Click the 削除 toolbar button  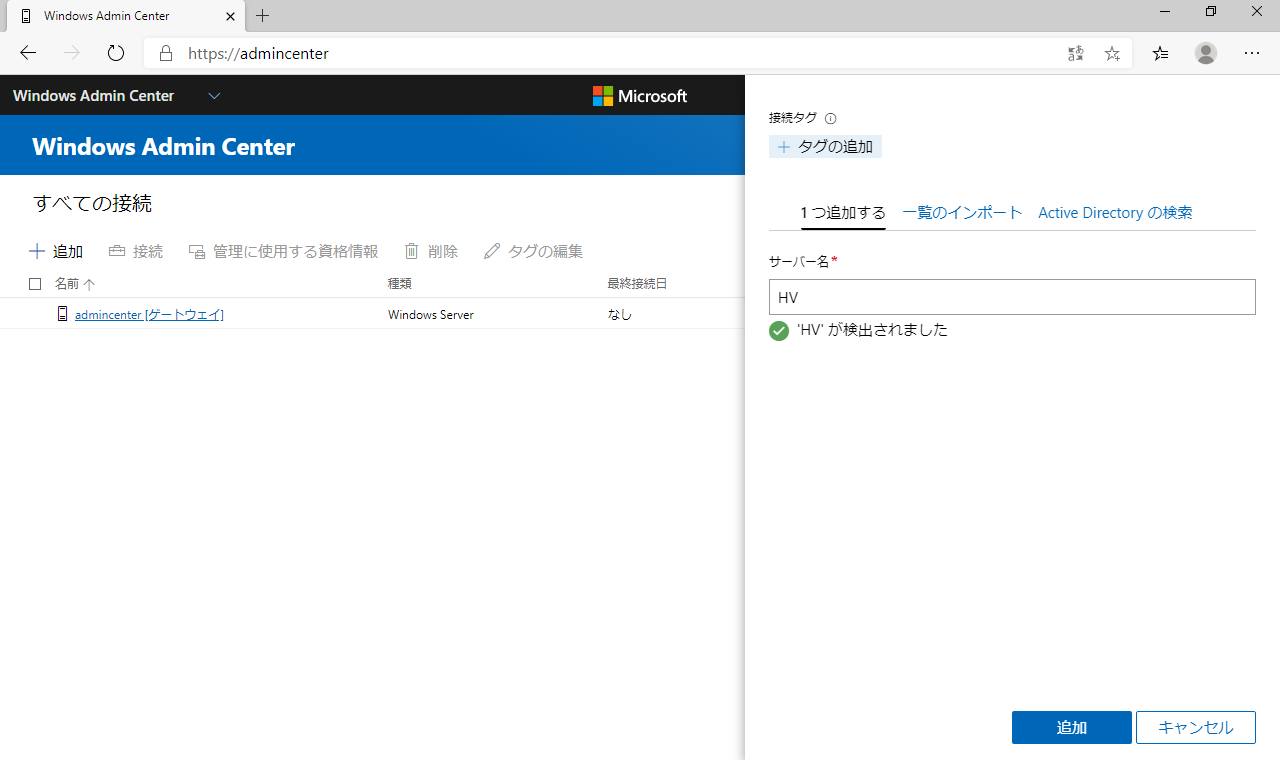tap(431, 252)
